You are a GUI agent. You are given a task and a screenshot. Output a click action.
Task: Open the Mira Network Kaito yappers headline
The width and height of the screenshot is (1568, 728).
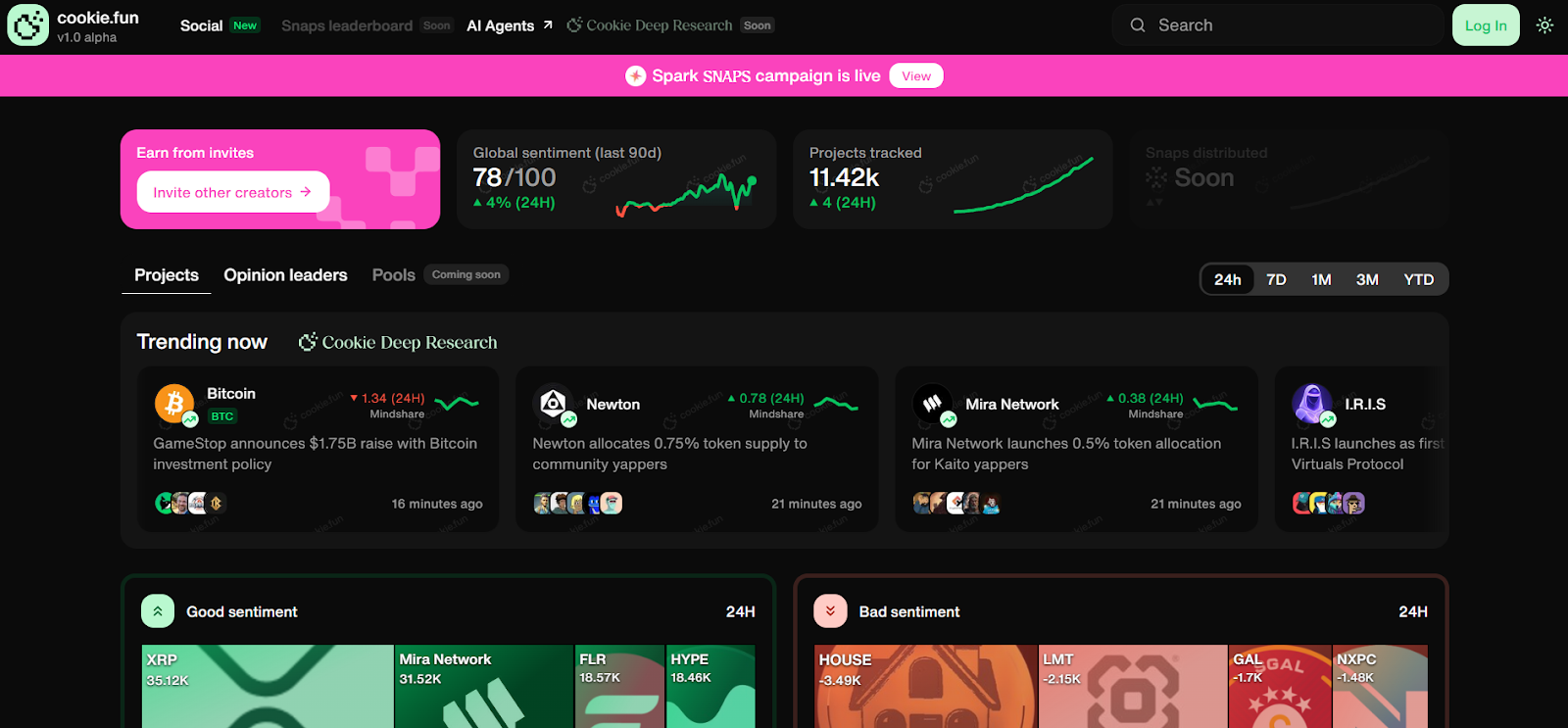(1066, 454)
